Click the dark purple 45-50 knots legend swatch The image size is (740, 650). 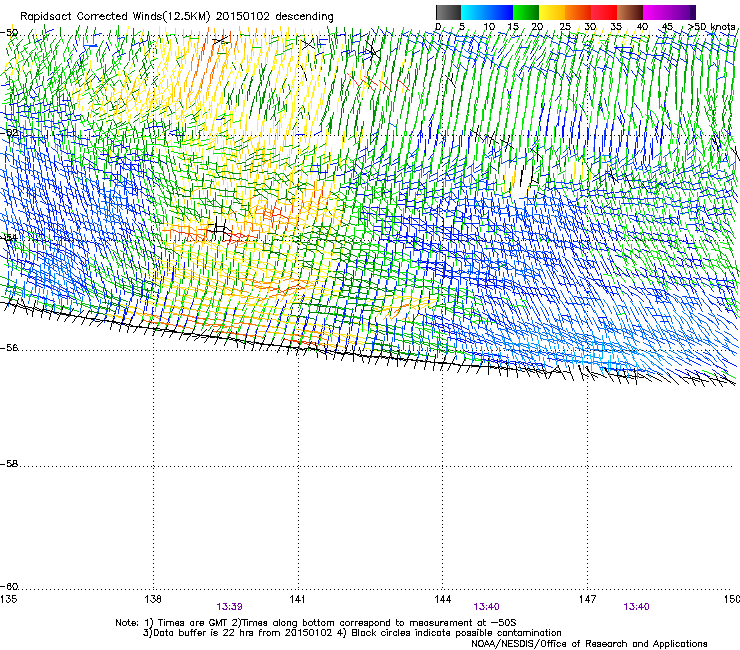tap(682, 12)
